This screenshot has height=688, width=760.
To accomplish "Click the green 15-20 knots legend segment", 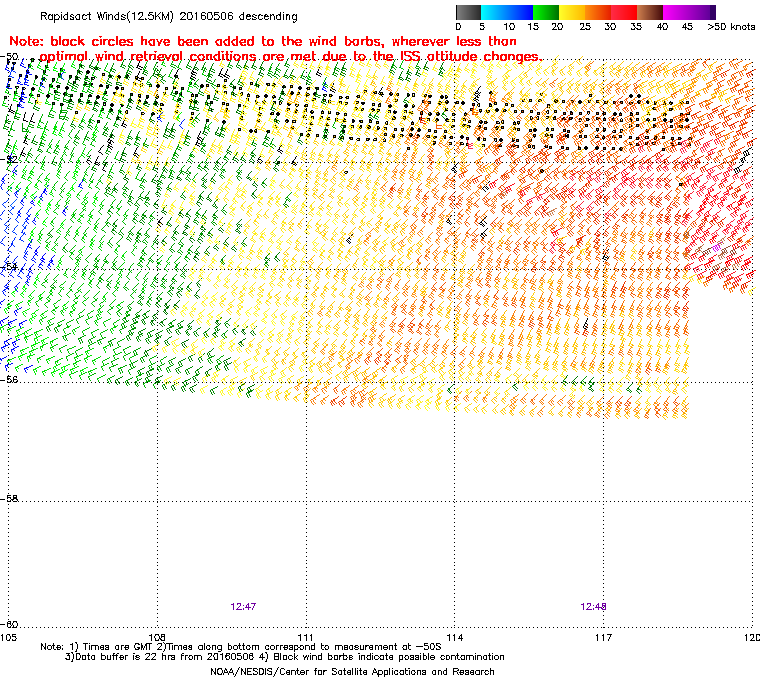I will pos(546,12).
